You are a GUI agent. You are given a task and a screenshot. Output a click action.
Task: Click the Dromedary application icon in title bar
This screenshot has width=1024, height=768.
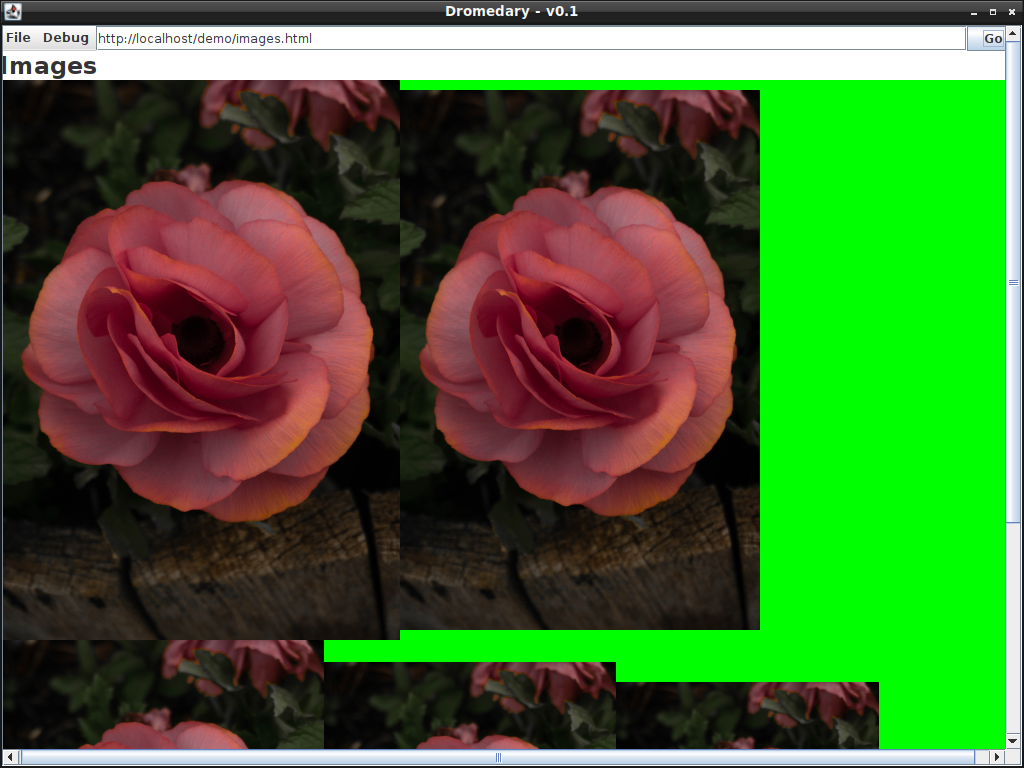(12, 11)
